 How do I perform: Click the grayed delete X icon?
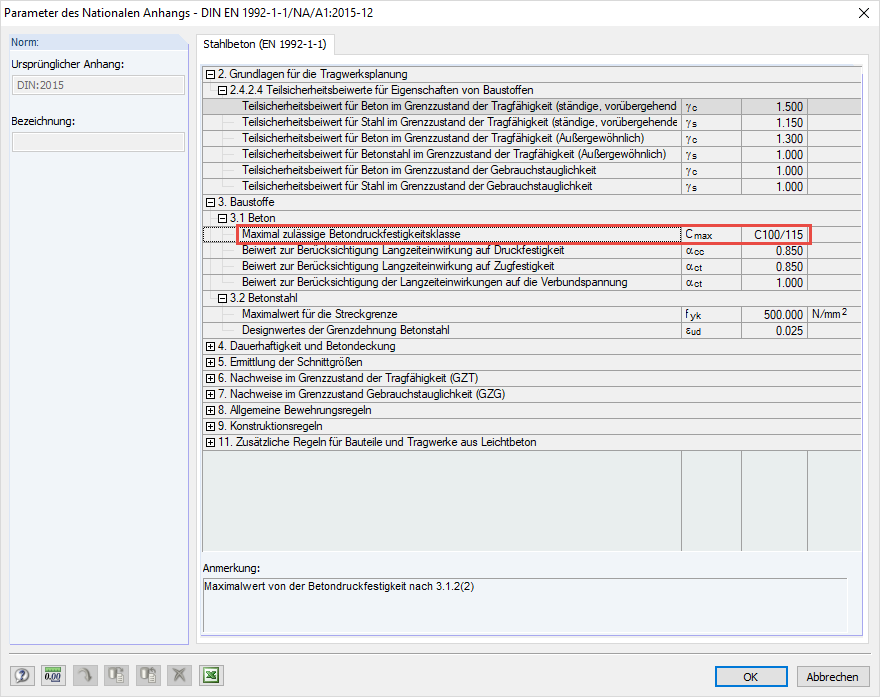coord(179,675)
